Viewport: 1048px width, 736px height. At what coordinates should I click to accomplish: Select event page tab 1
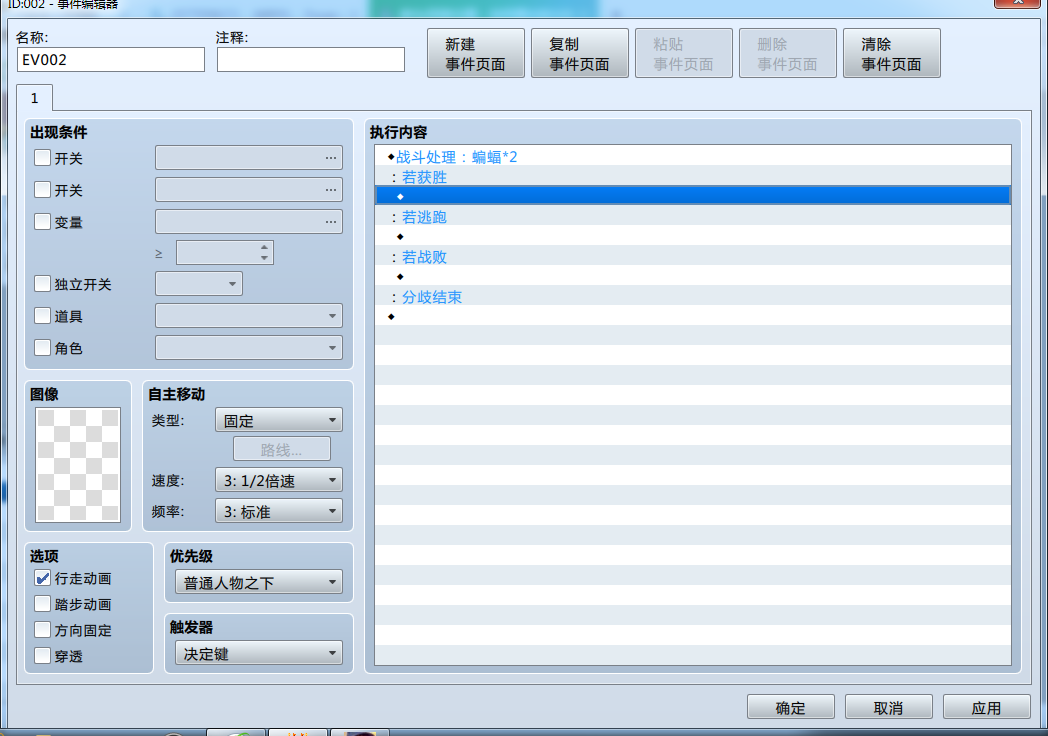coord(35,98)
